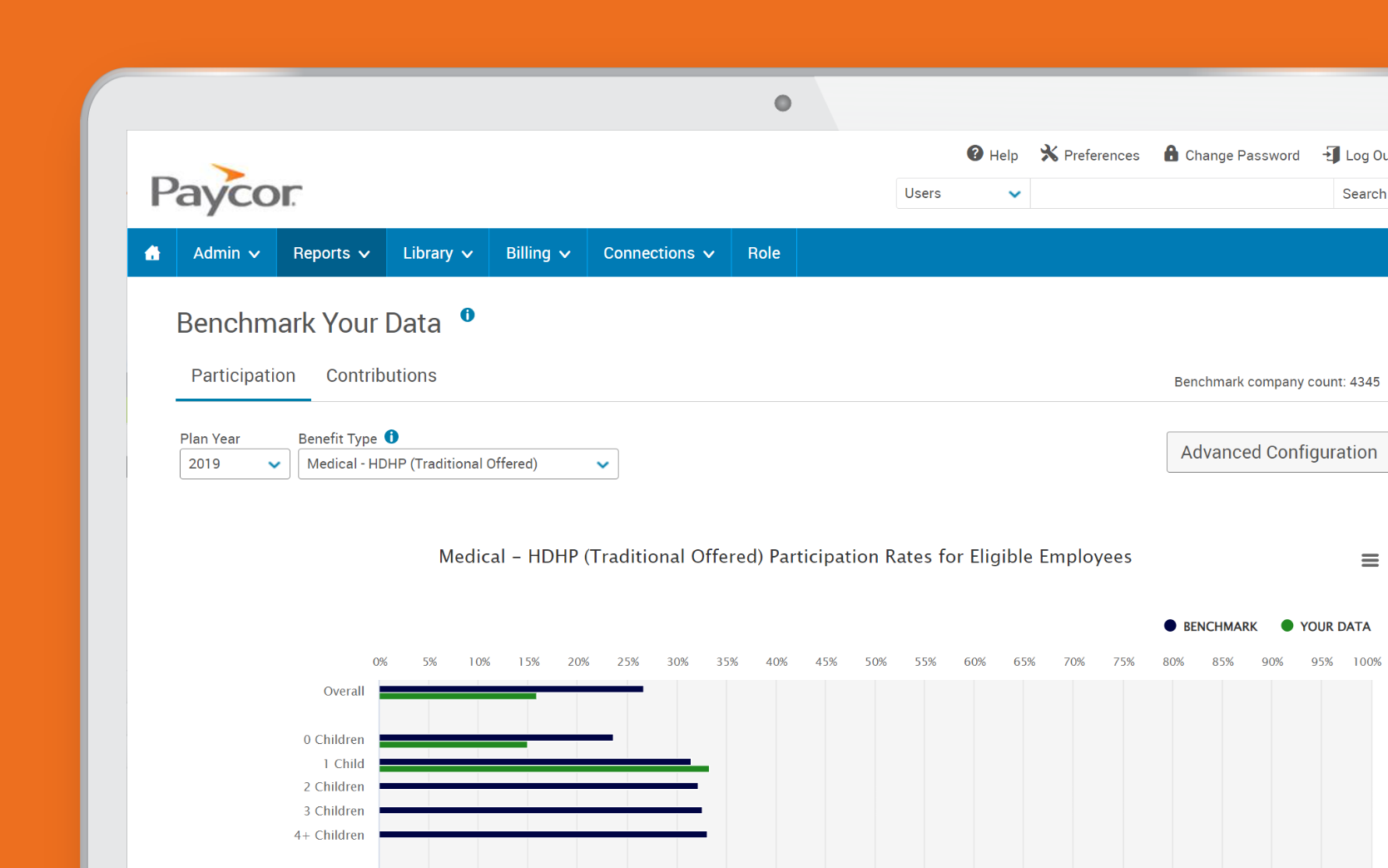
Task: Open the Benefit Type dropdown
Action: coord(459,464)
